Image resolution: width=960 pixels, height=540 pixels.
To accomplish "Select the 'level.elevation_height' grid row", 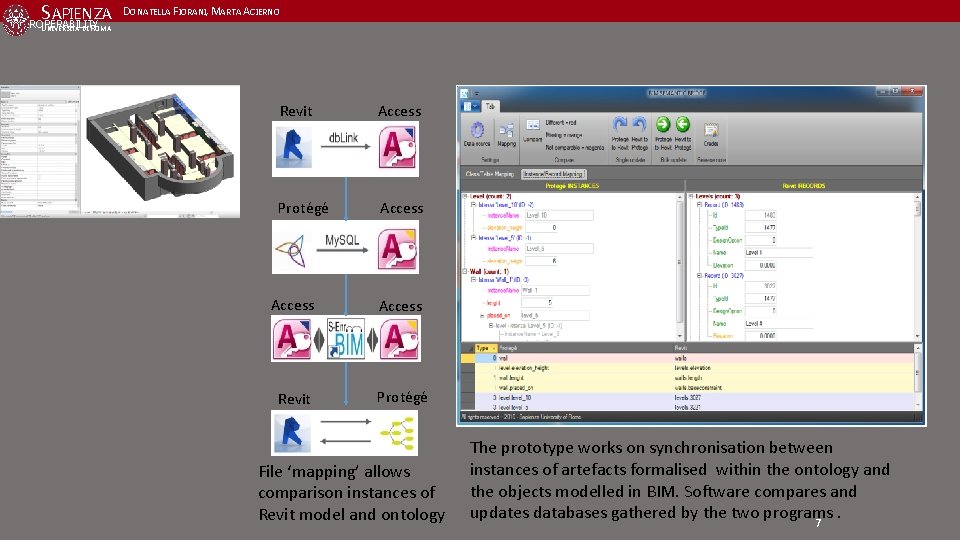I will (x=687, y=368).
